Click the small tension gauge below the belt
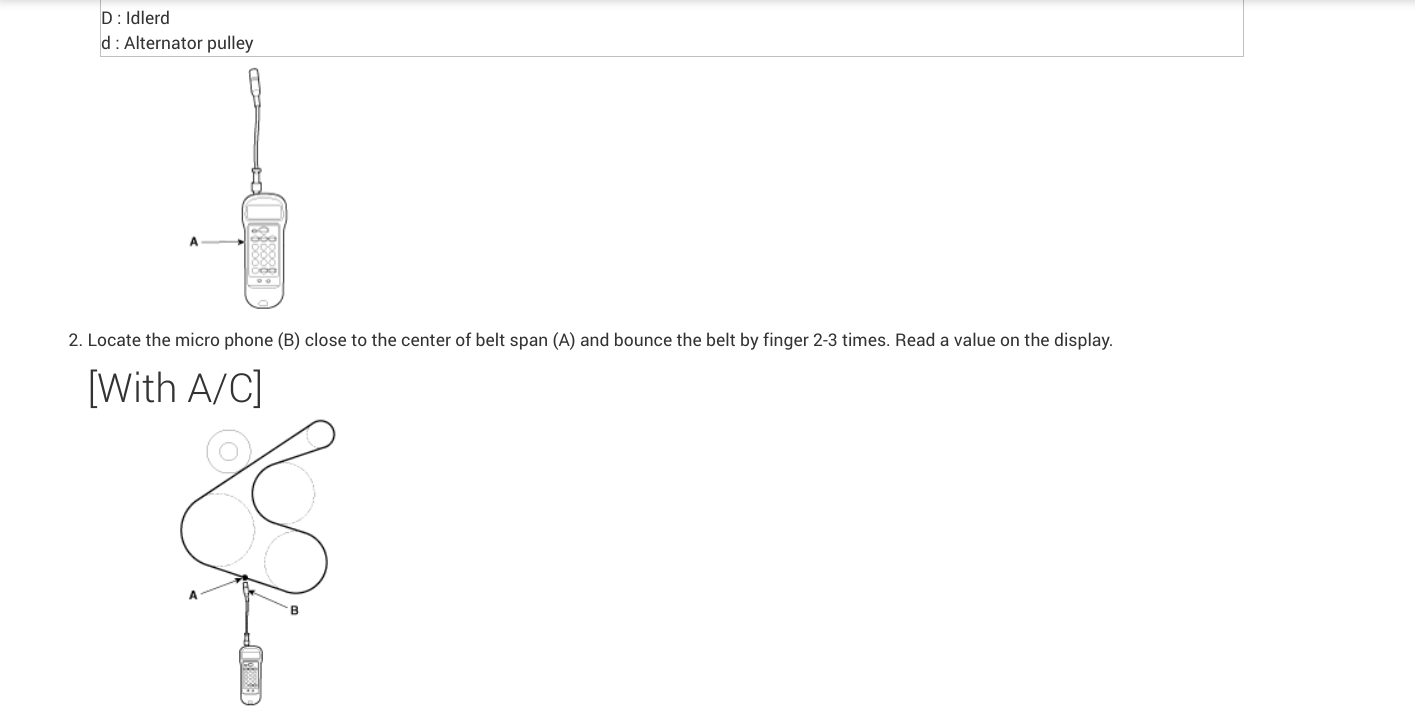This screenshot has height=720, width=1415. click(x=250, y=674)
